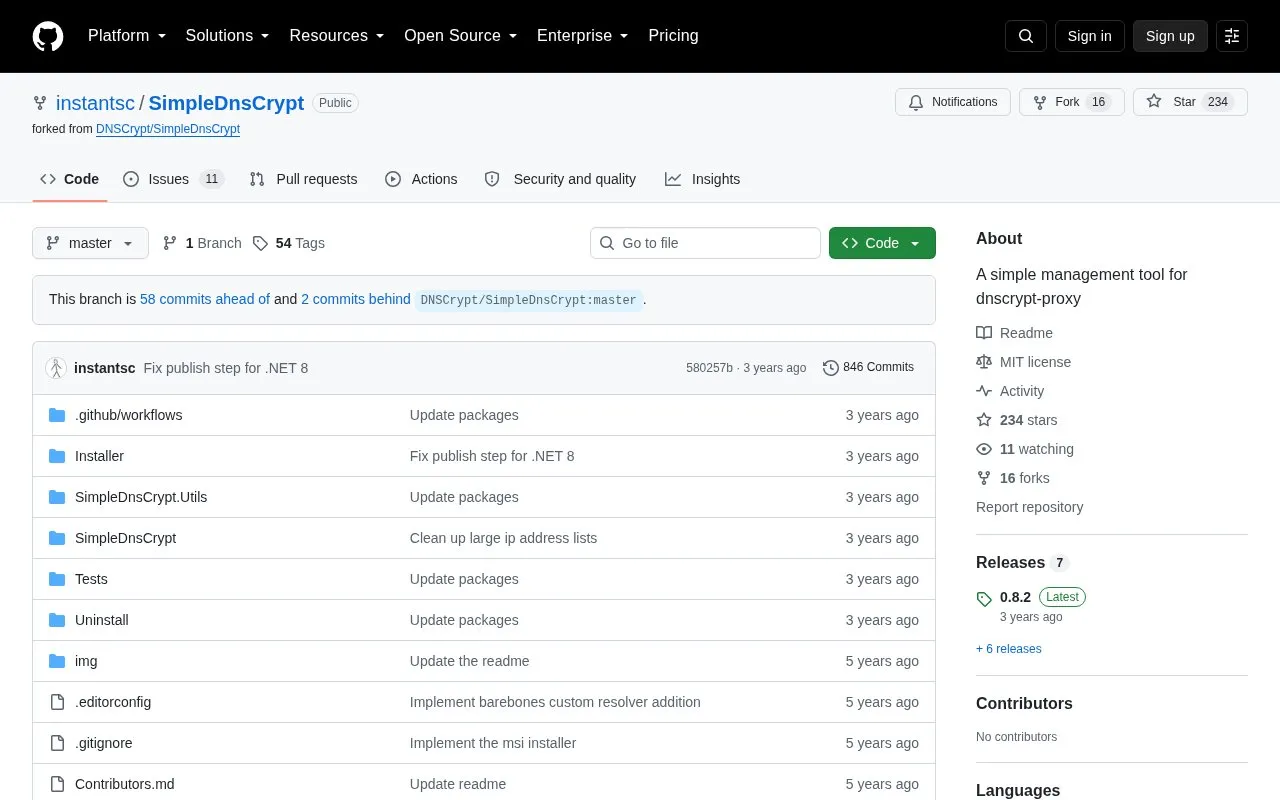
Task: Expand the Enterprise menu
Action: (583, 36)
